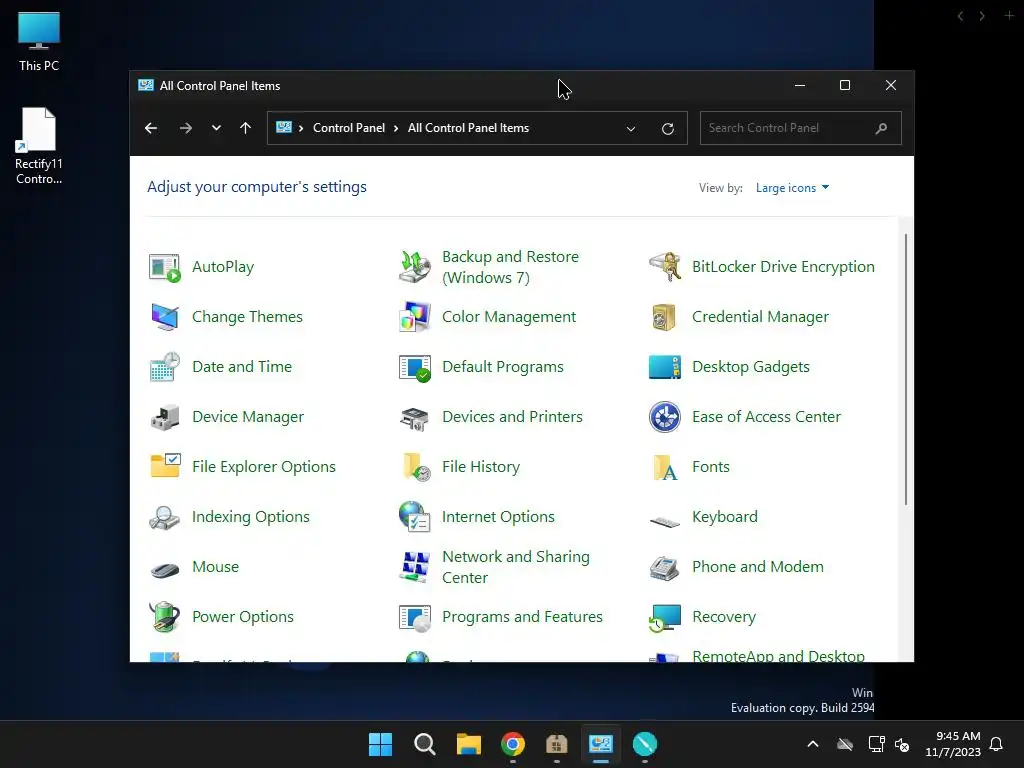Click the Forward navigation arrow
This screenshot has height=768, width=1024.
(185, 128)
